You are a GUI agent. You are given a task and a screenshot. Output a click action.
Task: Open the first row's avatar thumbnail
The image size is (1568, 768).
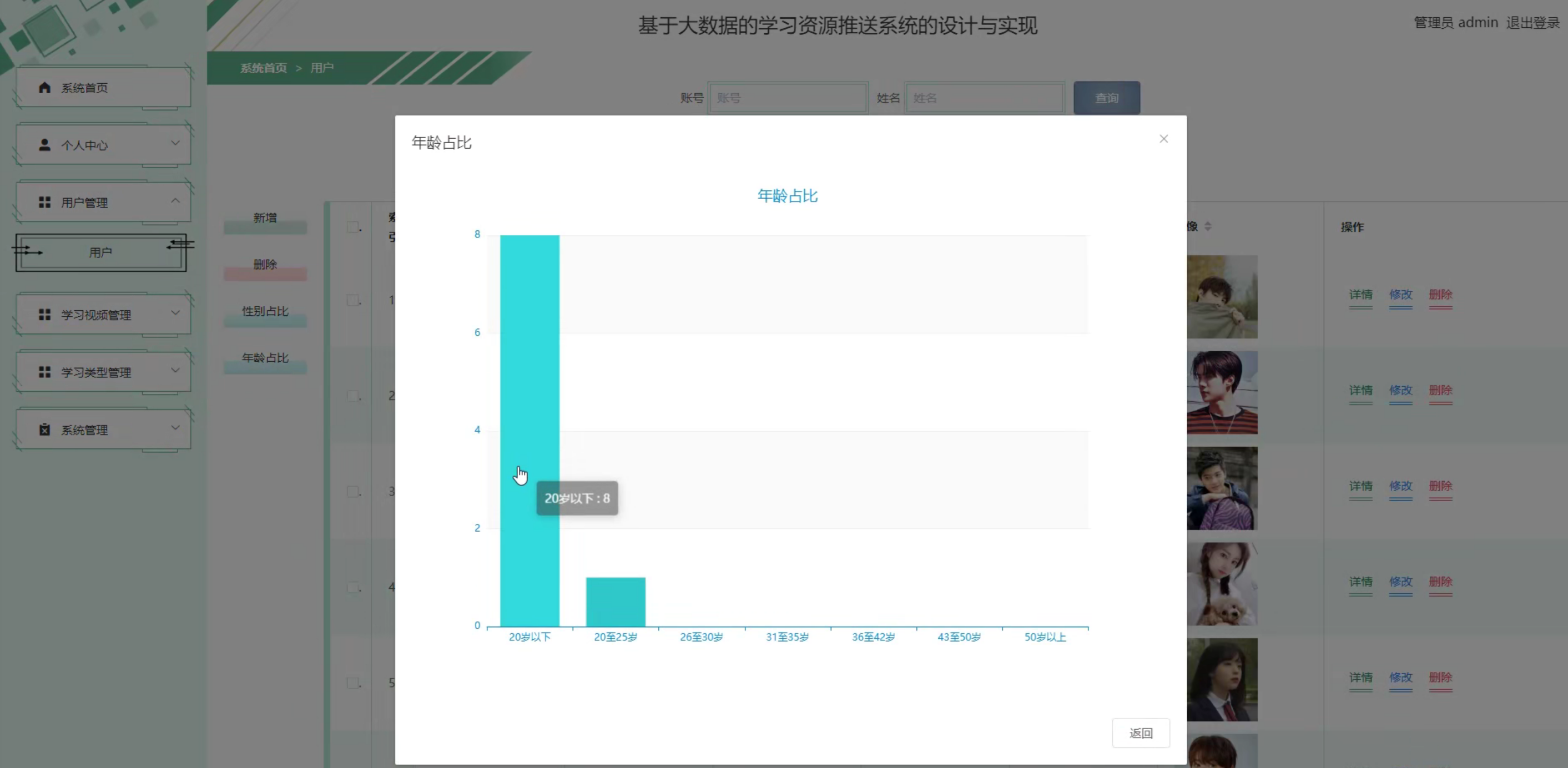(1222, 296)
